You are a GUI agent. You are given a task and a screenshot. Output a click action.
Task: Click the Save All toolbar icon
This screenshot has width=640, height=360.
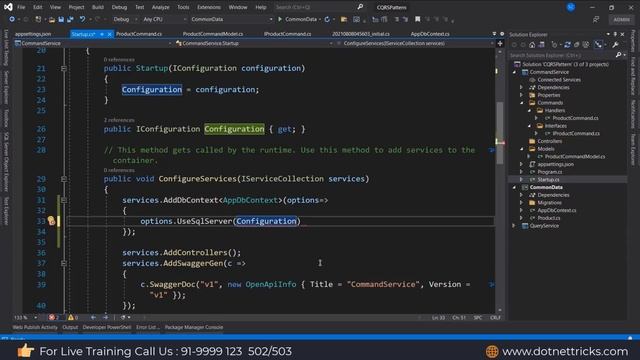(x=70, y=19)
